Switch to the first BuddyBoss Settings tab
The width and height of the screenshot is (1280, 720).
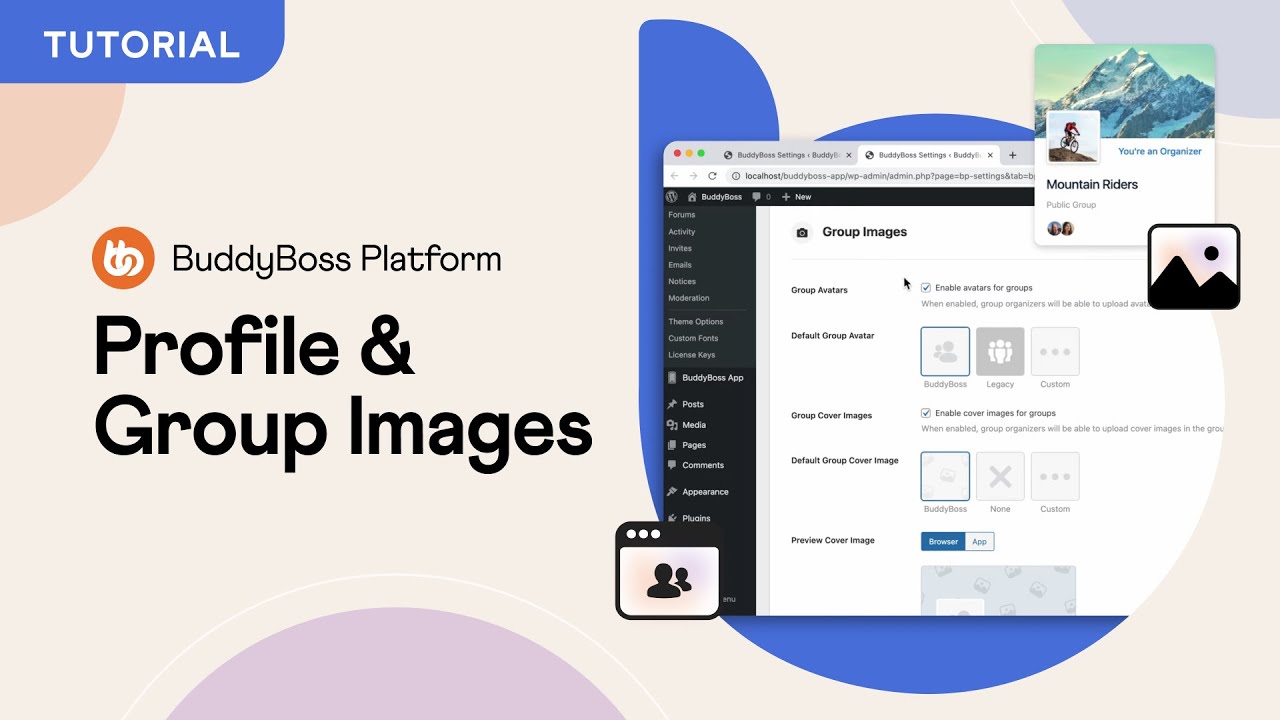click(x=786, y=155)
